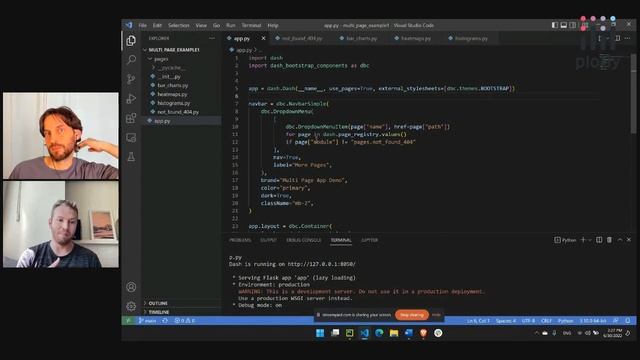Select Python language mode in status bar
The image size is (640, 360).
point(565,321)
